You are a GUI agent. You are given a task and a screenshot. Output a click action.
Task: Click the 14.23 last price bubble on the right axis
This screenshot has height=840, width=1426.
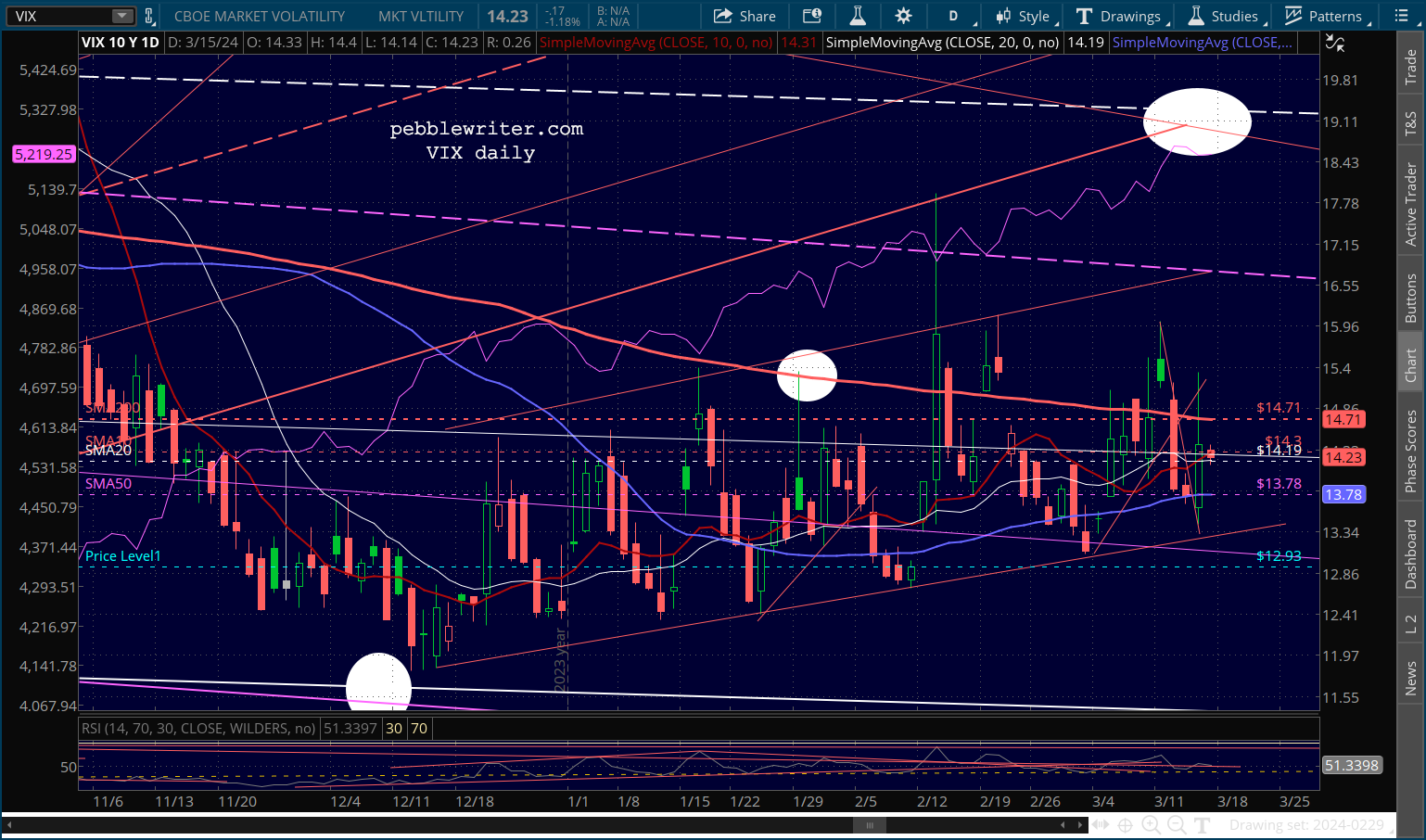[1343, 457]
